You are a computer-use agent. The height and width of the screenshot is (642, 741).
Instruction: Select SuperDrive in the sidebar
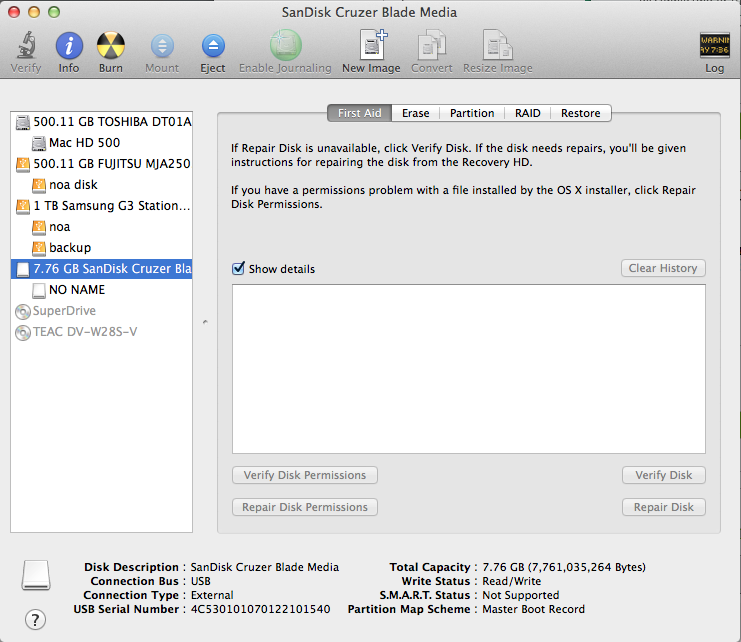(x=102, y=311)
